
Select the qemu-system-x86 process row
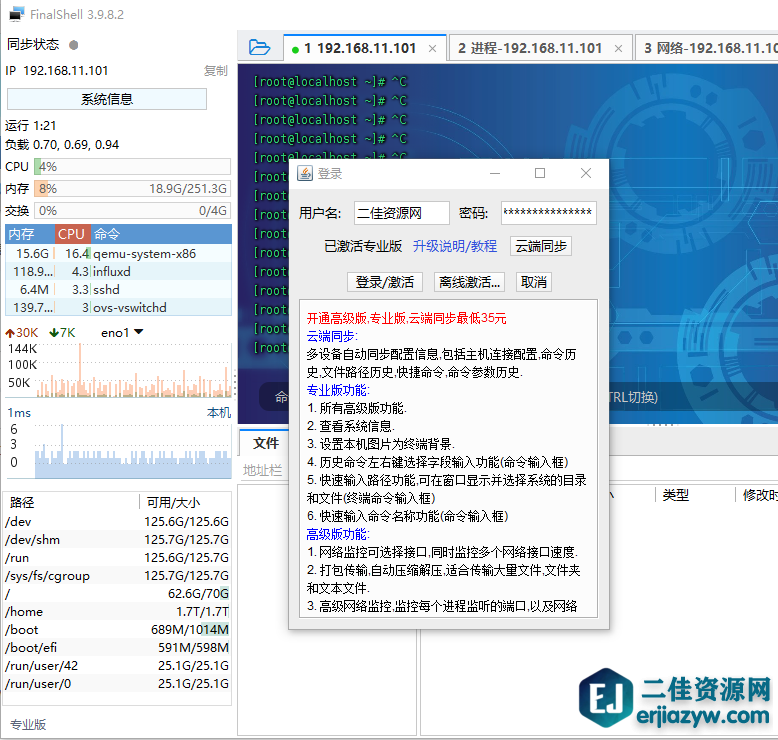118,254
